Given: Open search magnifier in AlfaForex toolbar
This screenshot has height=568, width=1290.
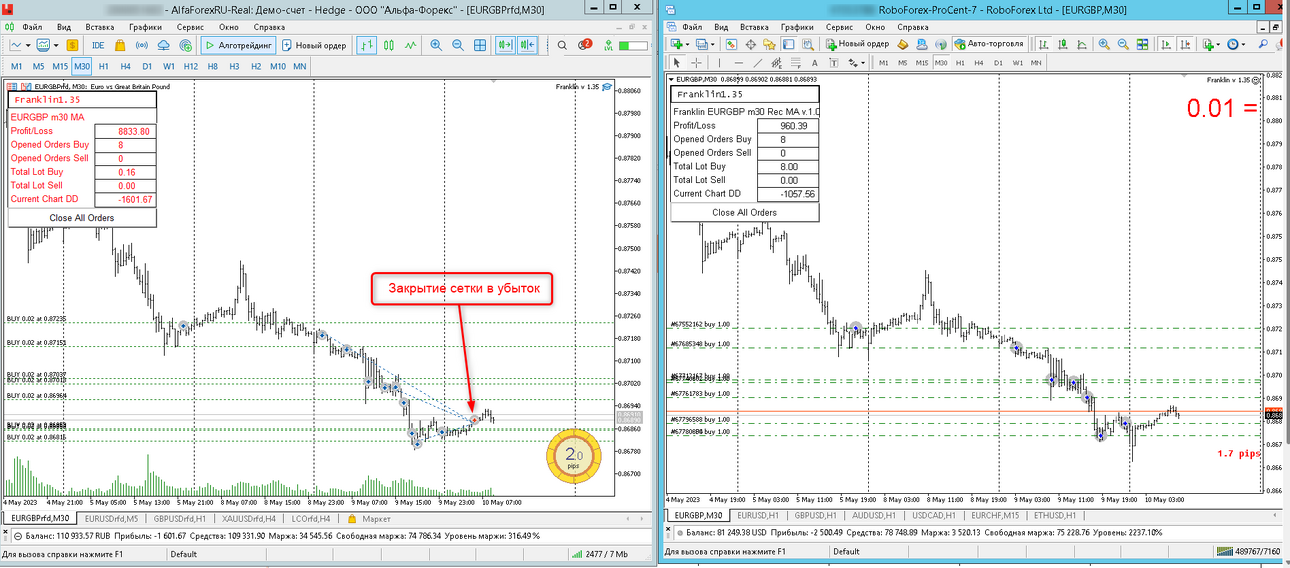Looking at the screenshot, I should 562,45.
